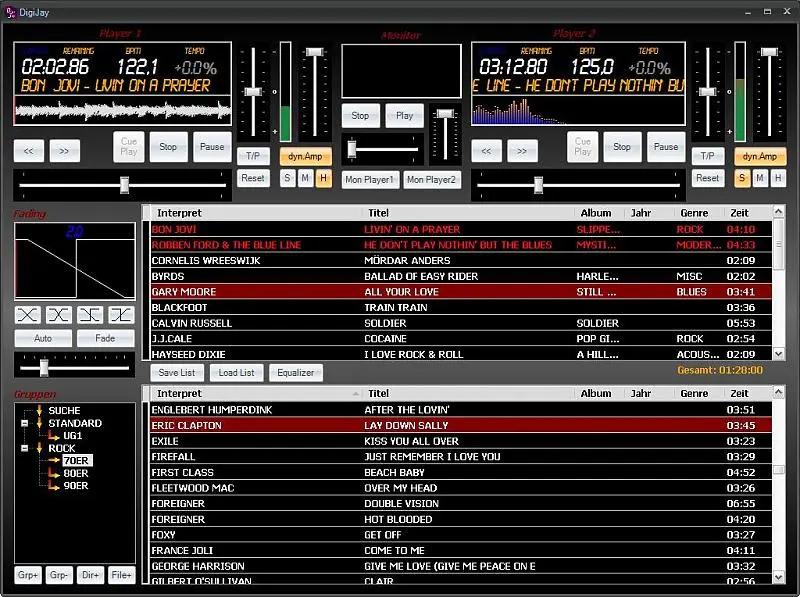Screen dimensions: 800x597
Task: Collapse the STANDARD group in tree
Action: coord(24,423)
